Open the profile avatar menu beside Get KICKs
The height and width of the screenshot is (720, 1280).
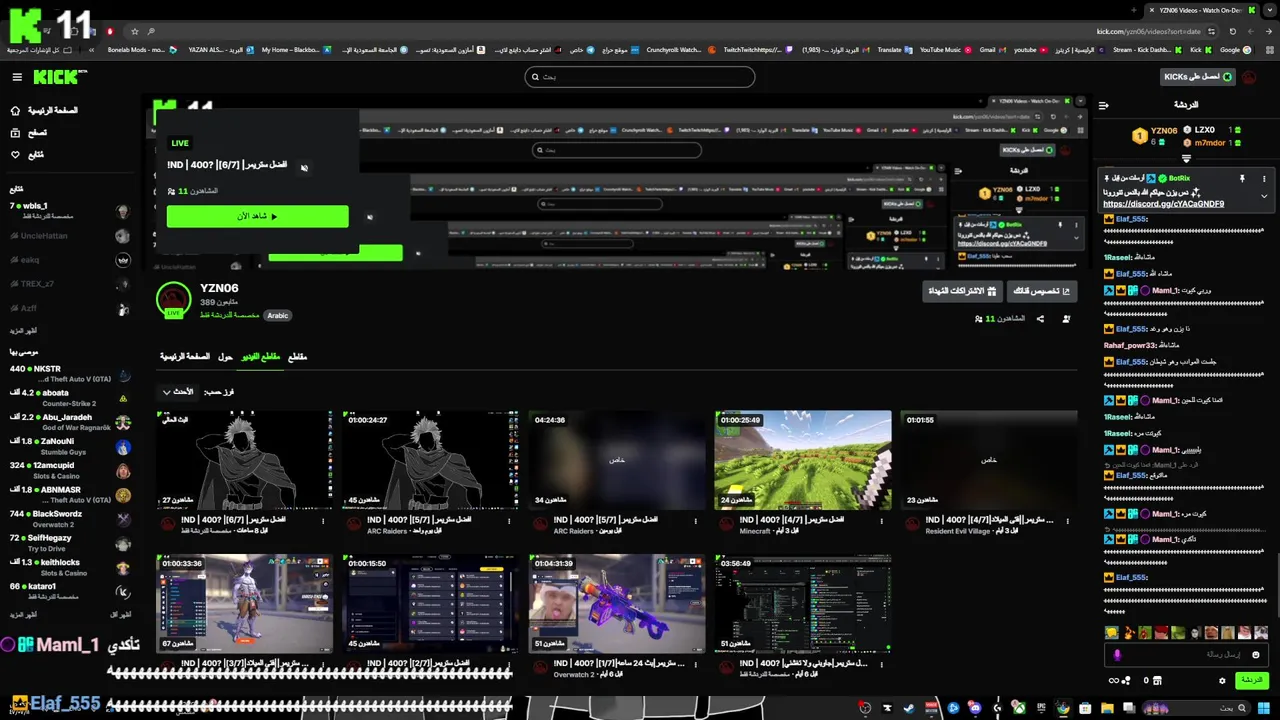coord(1249,77)
